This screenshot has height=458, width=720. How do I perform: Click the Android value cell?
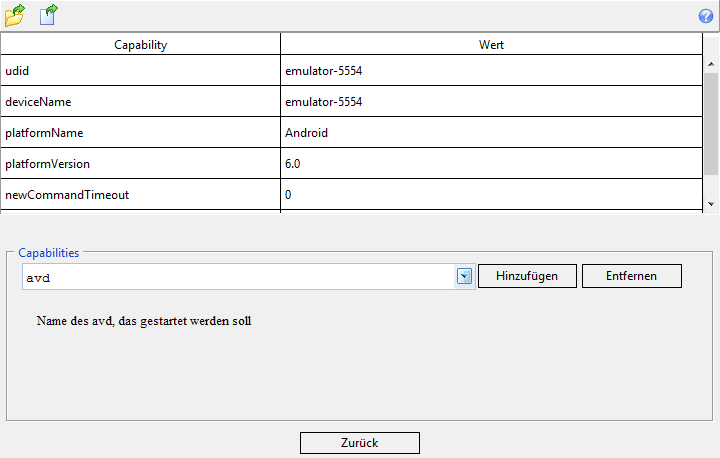491,133
